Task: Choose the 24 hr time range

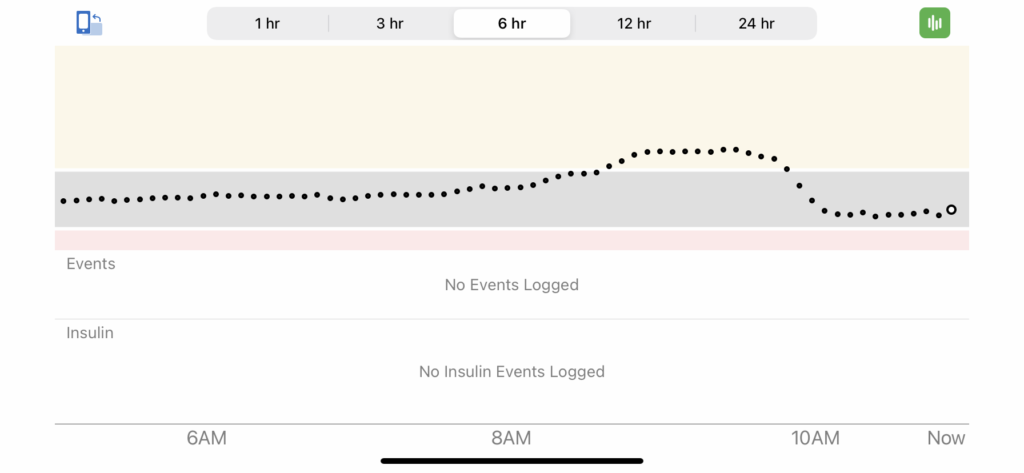Action: 756,24
